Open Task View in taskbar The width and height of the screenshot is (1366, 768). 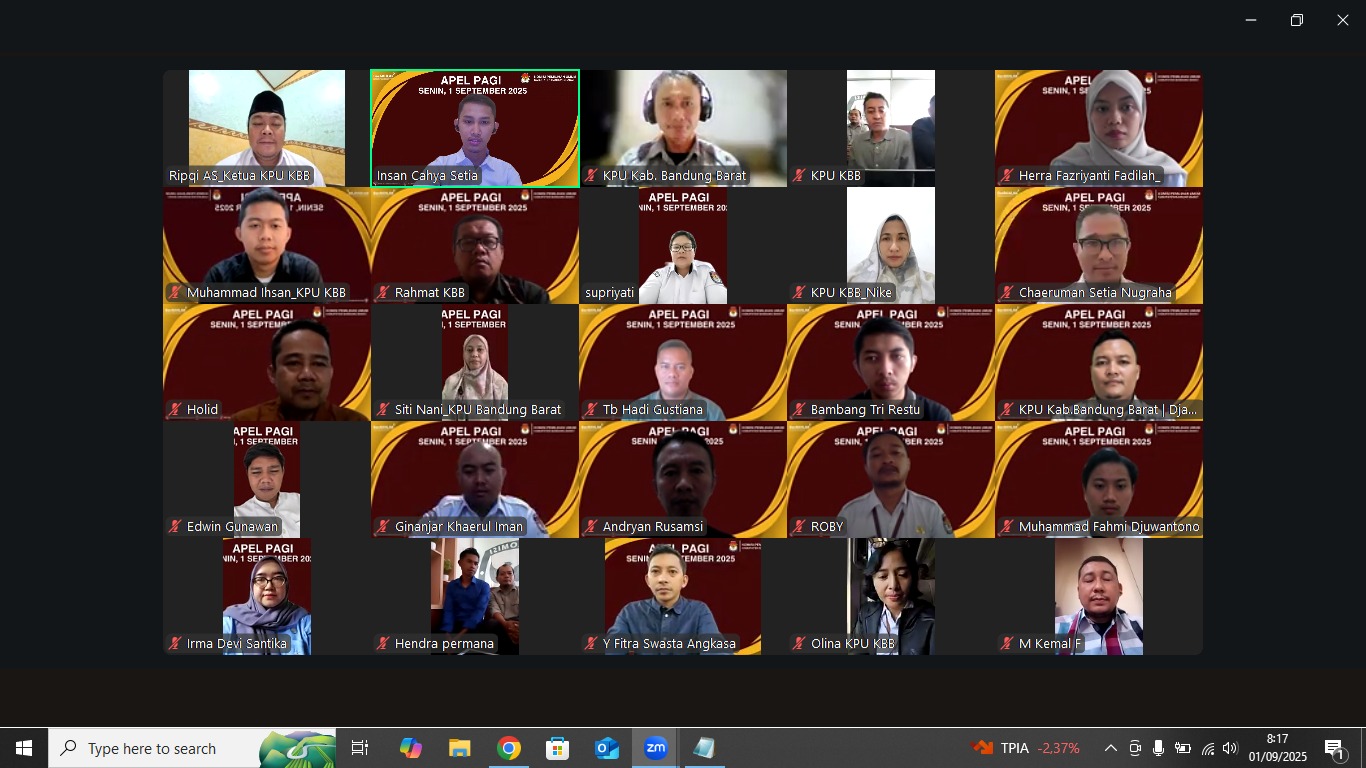360,748
